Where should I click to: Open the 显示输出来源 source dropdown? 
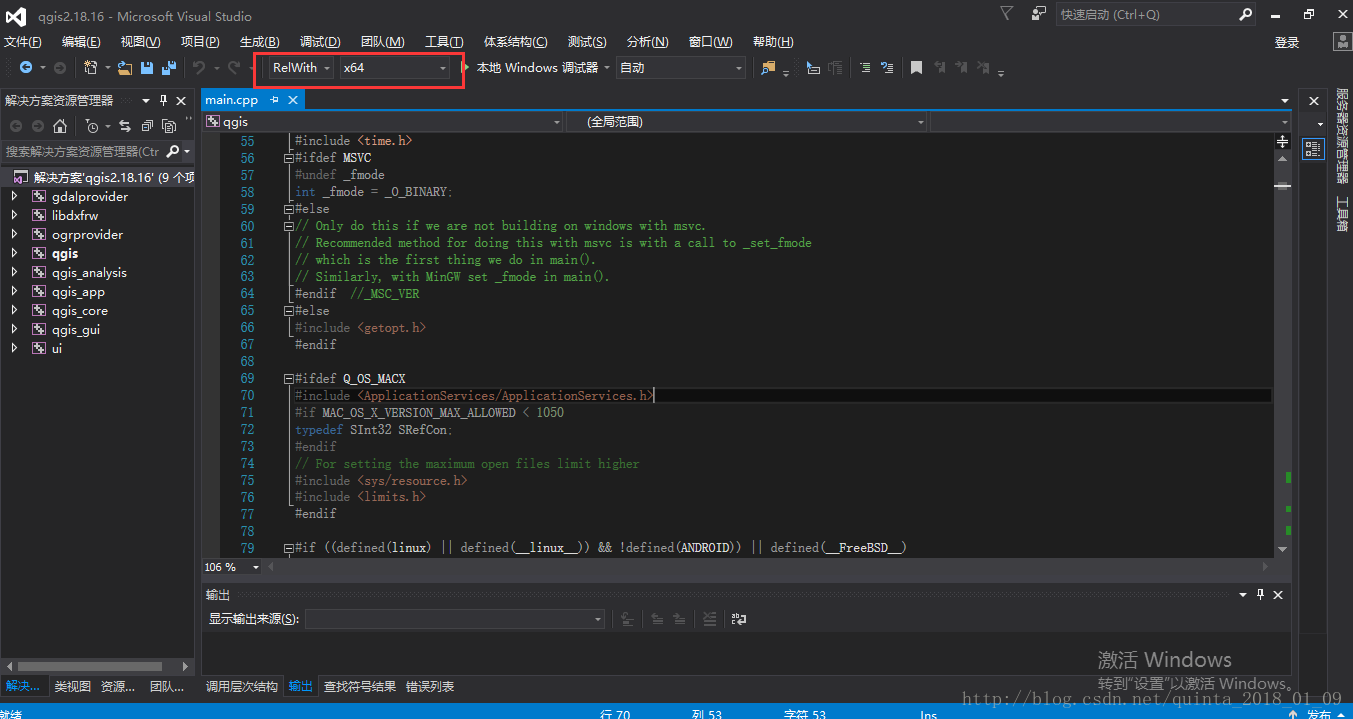pyautogui.click(x=455, y=619)
